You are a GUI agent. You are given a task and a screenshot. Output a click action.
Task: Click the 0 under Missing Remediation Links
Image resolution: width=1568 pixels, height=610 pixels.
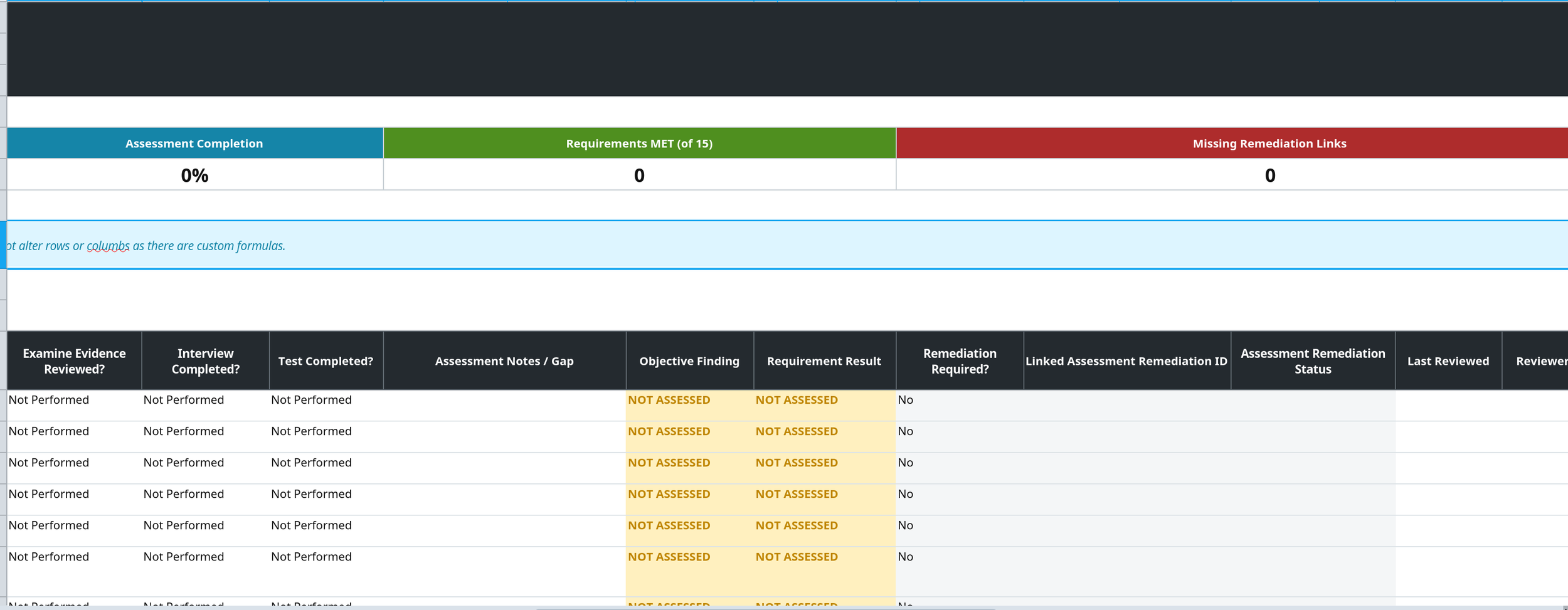coord(1232,175)
